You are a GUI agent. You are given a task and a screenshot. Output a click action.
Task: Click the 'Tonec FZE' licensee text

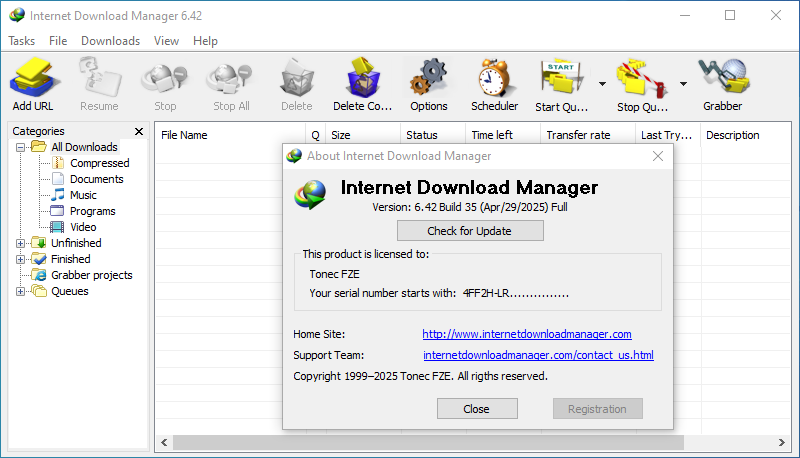[x=335, y=274]
